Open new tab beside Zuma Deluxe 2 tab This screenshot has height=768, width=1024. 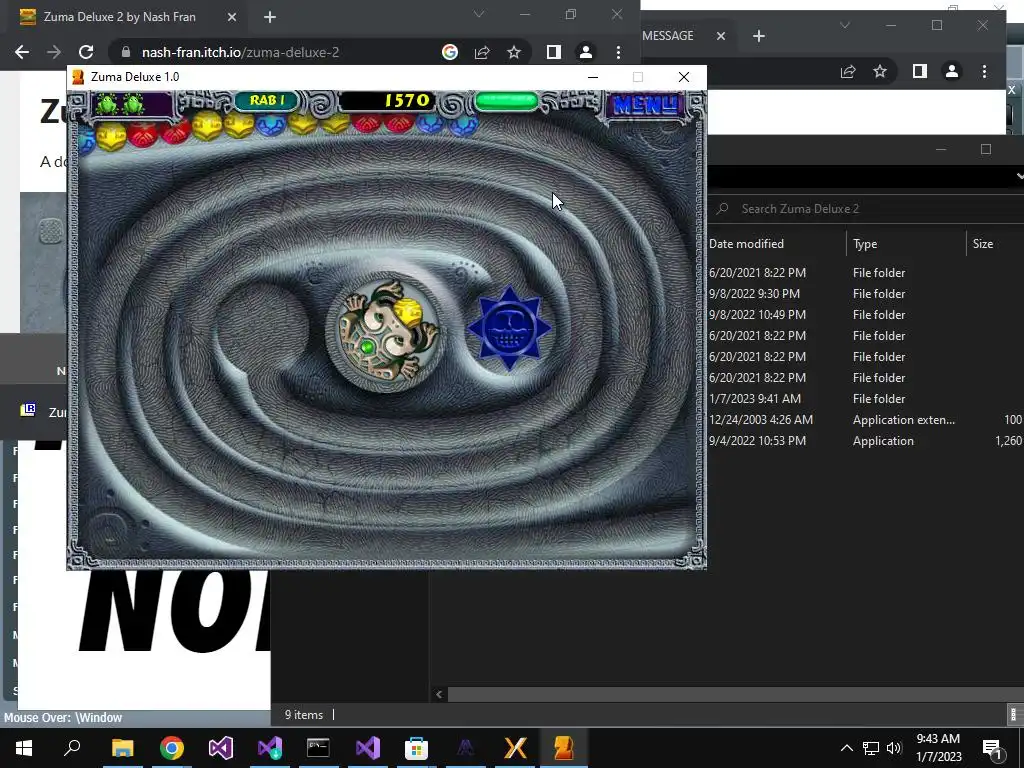(270, 17)
